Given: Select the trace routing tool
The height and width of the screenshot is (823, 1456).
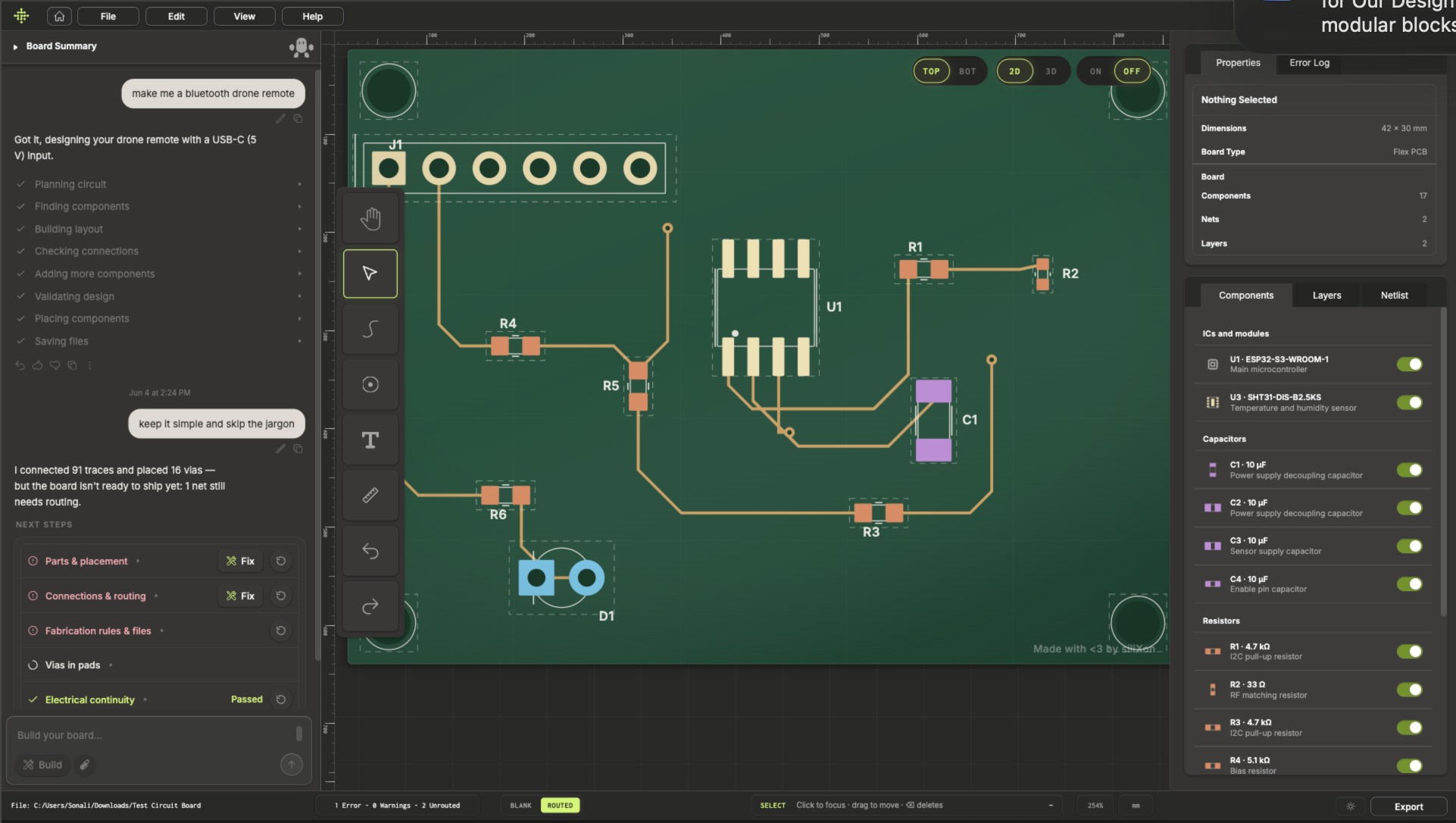Looking at the screenshot, I should (x=370, y=329).
